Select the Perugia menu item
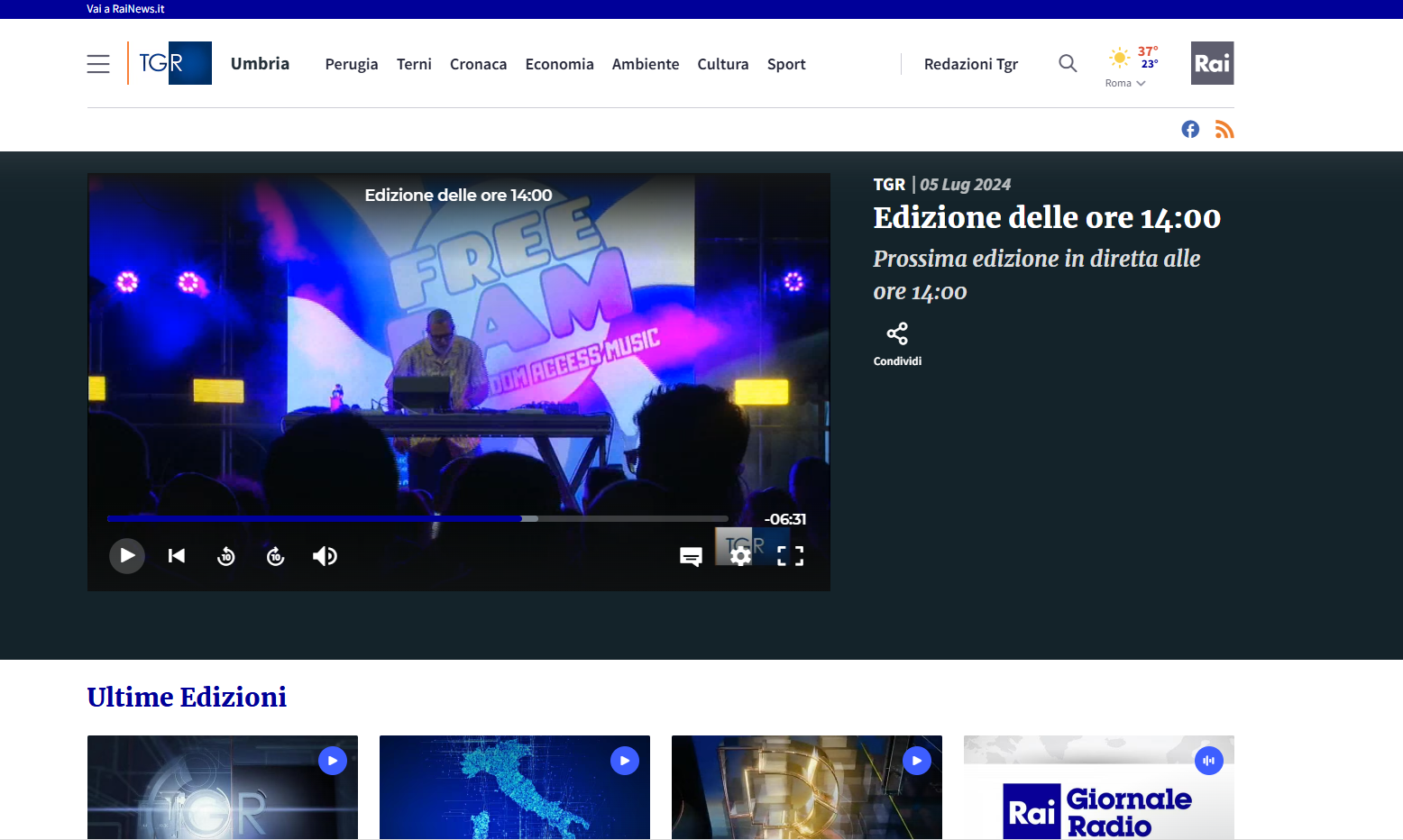Image resolution: width=1403 pixels, height=840 pixels. [352, 64]
